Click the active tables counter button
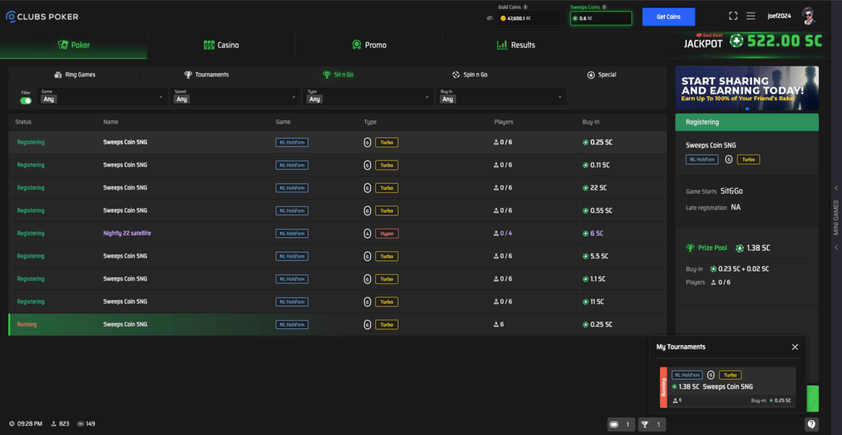This screenshot has width=842, height=435. pos(621,424)
